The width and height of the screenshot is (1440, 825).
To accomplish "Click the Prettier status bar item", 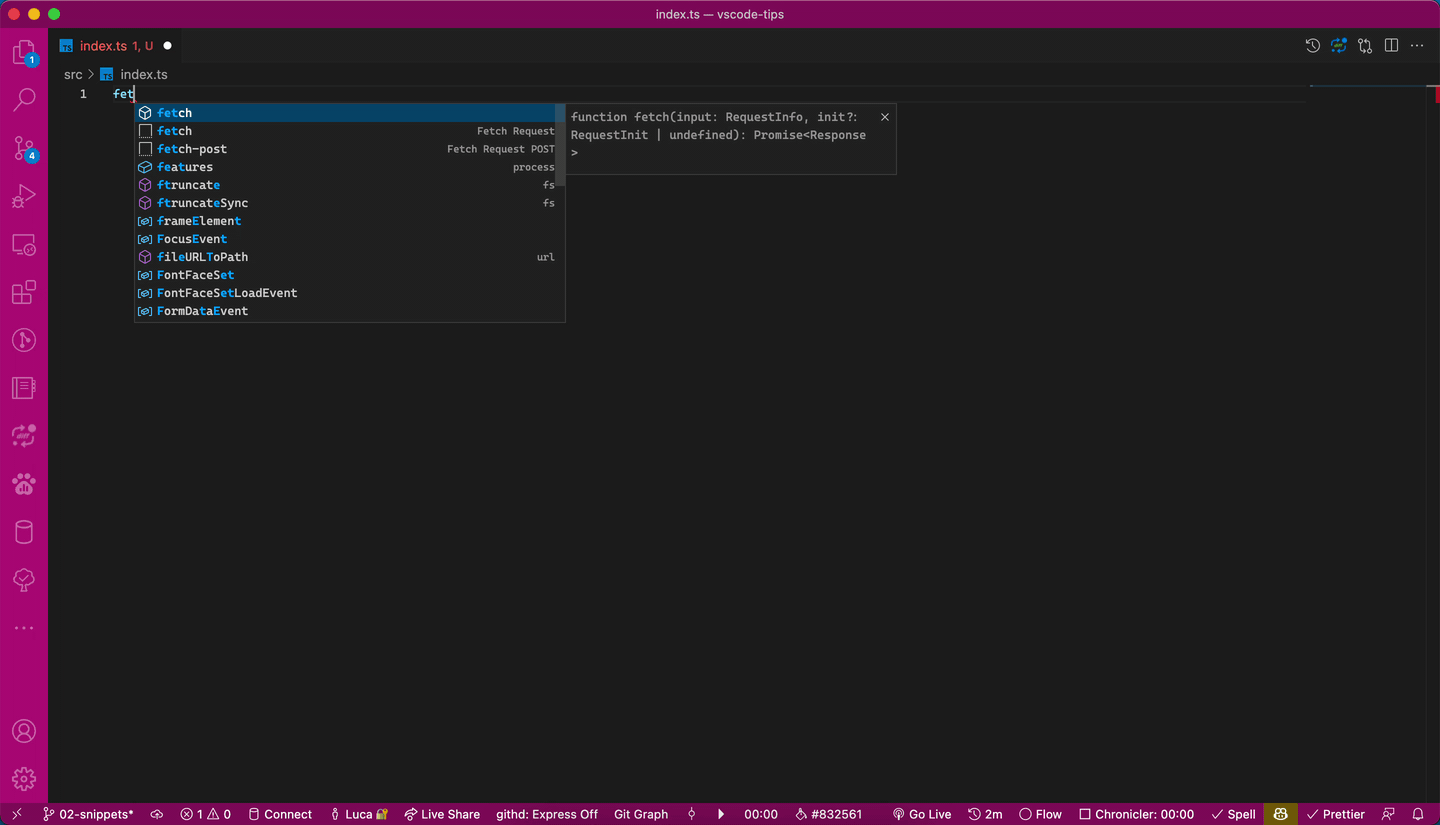I will pyautogui.click(x=1336, y=814).
